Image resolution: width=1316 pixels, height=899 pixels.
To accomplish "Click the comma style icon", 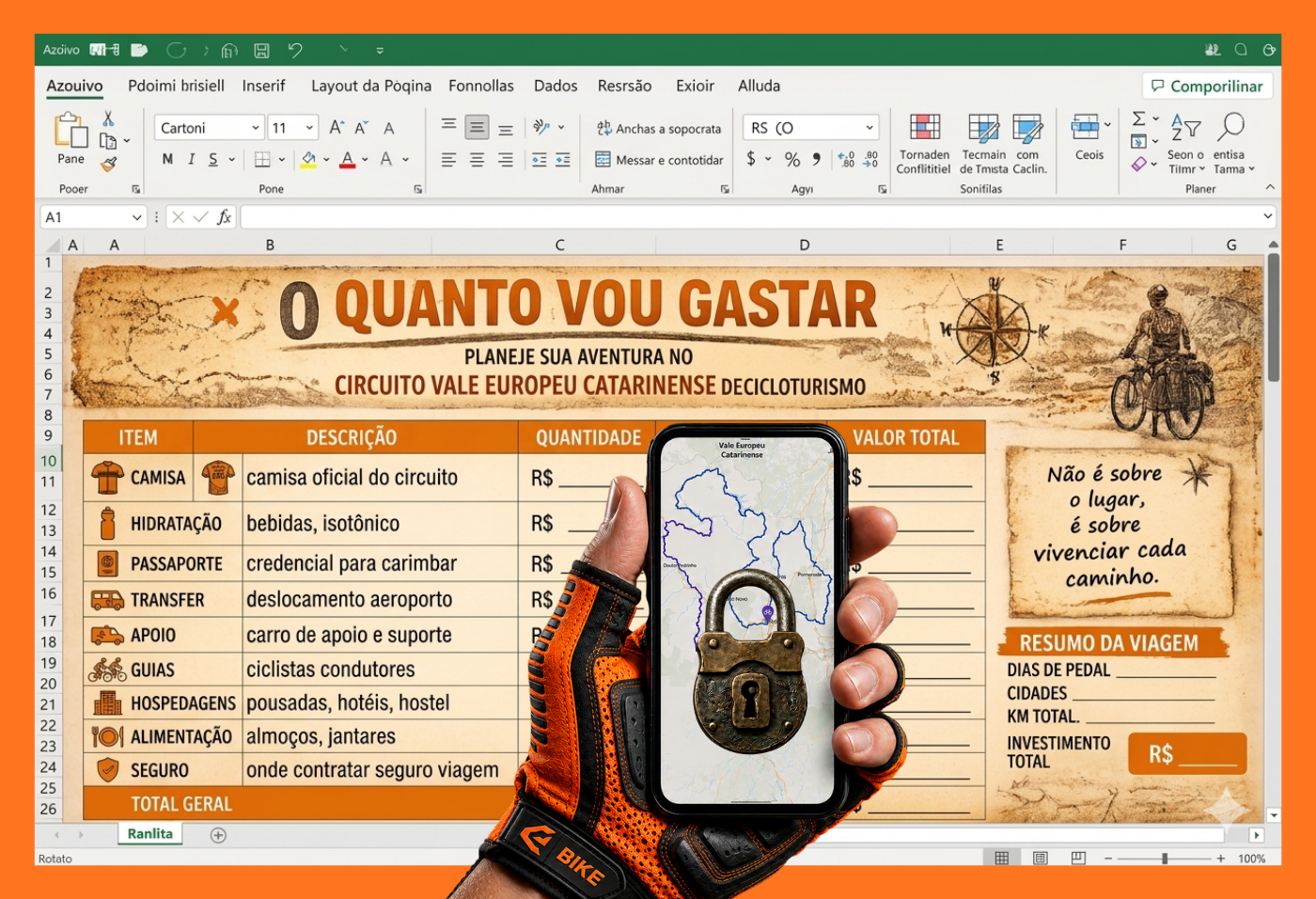I will pyautogui.click(x=817, y=159).
